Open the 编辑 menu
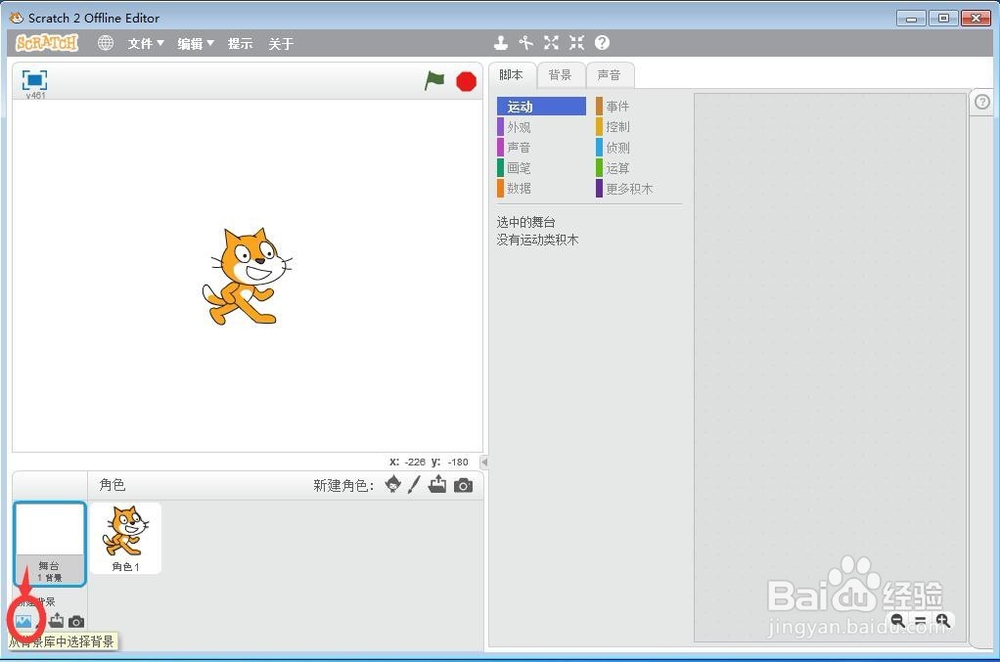Screen dimensions: 1000x662 pyautogui.click(x=195, y=43)
